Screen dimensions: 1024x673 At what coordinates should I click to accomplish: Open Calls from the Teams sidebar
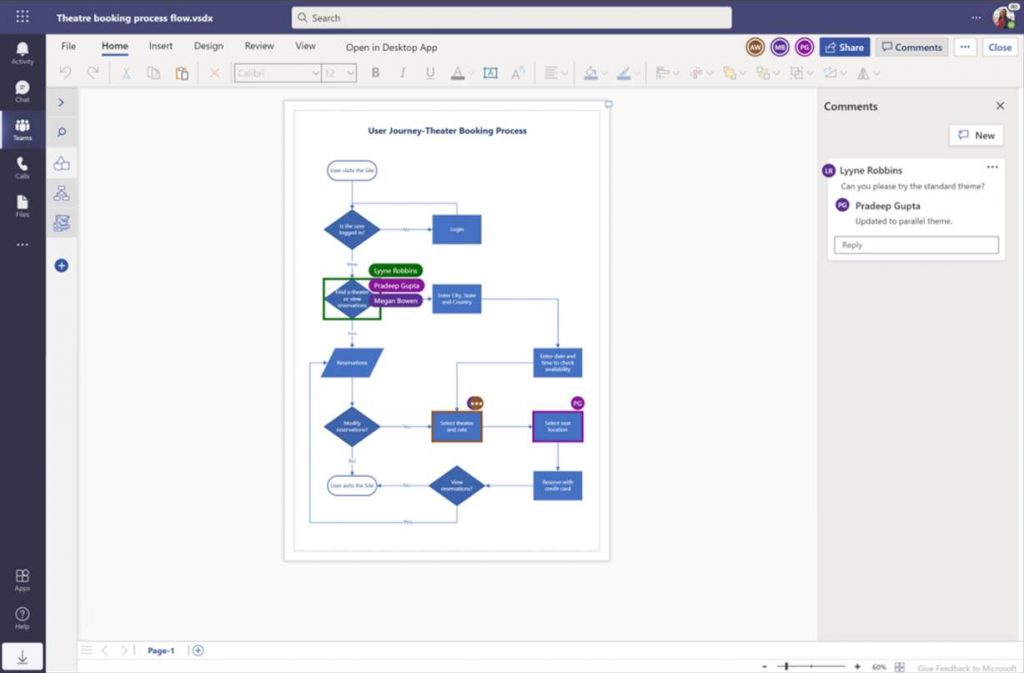(22, 166)
